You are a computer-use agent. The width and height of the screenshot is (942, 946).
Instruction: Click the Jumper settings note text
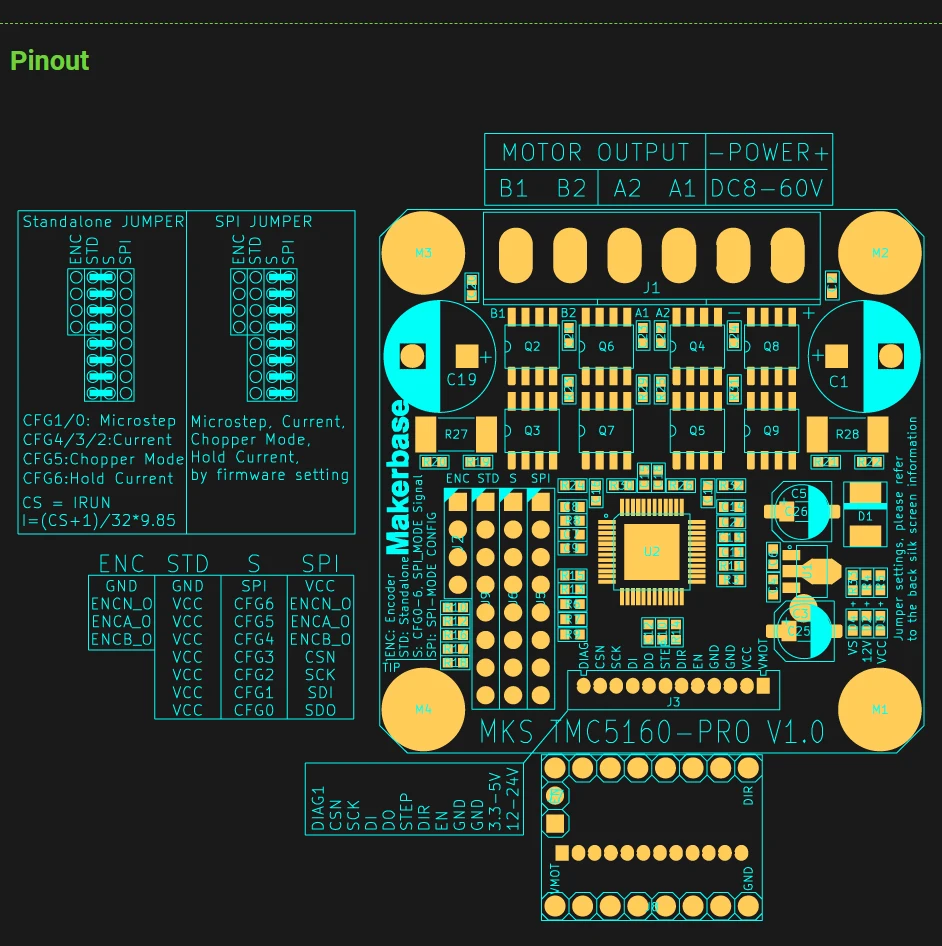tap(905, 529)
